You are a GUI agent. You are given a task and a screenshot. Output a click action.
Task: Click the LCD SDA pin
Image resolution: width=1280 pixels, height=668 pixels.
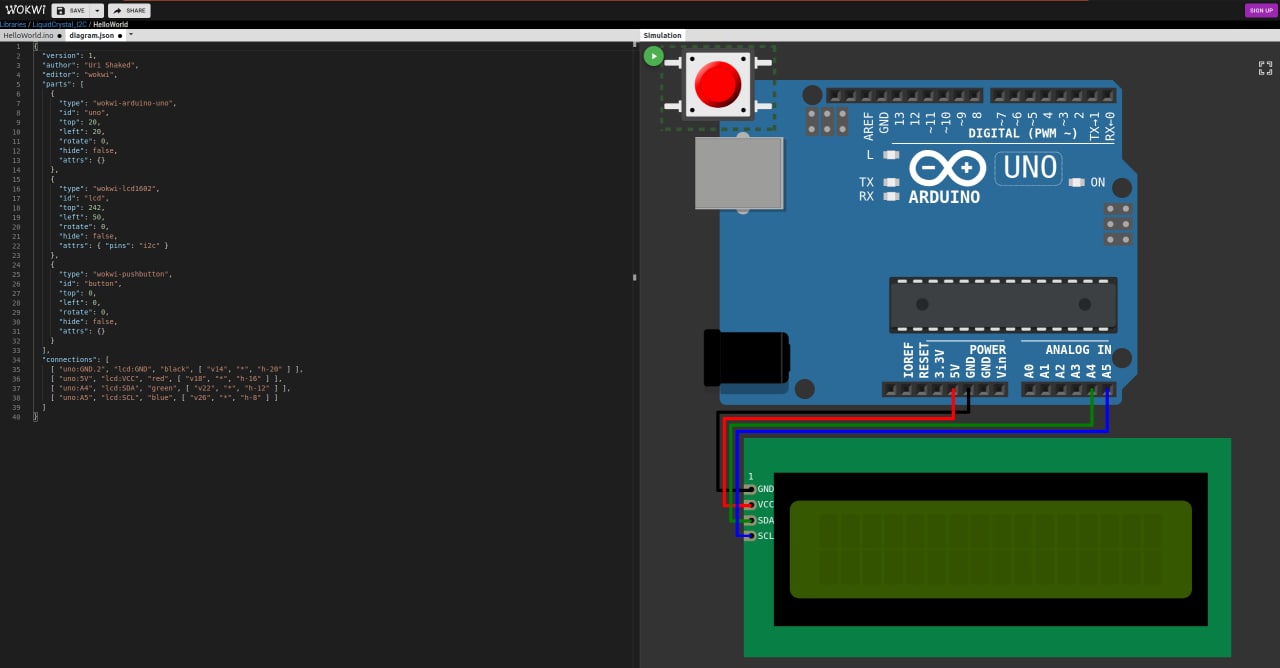click(751, 520)
